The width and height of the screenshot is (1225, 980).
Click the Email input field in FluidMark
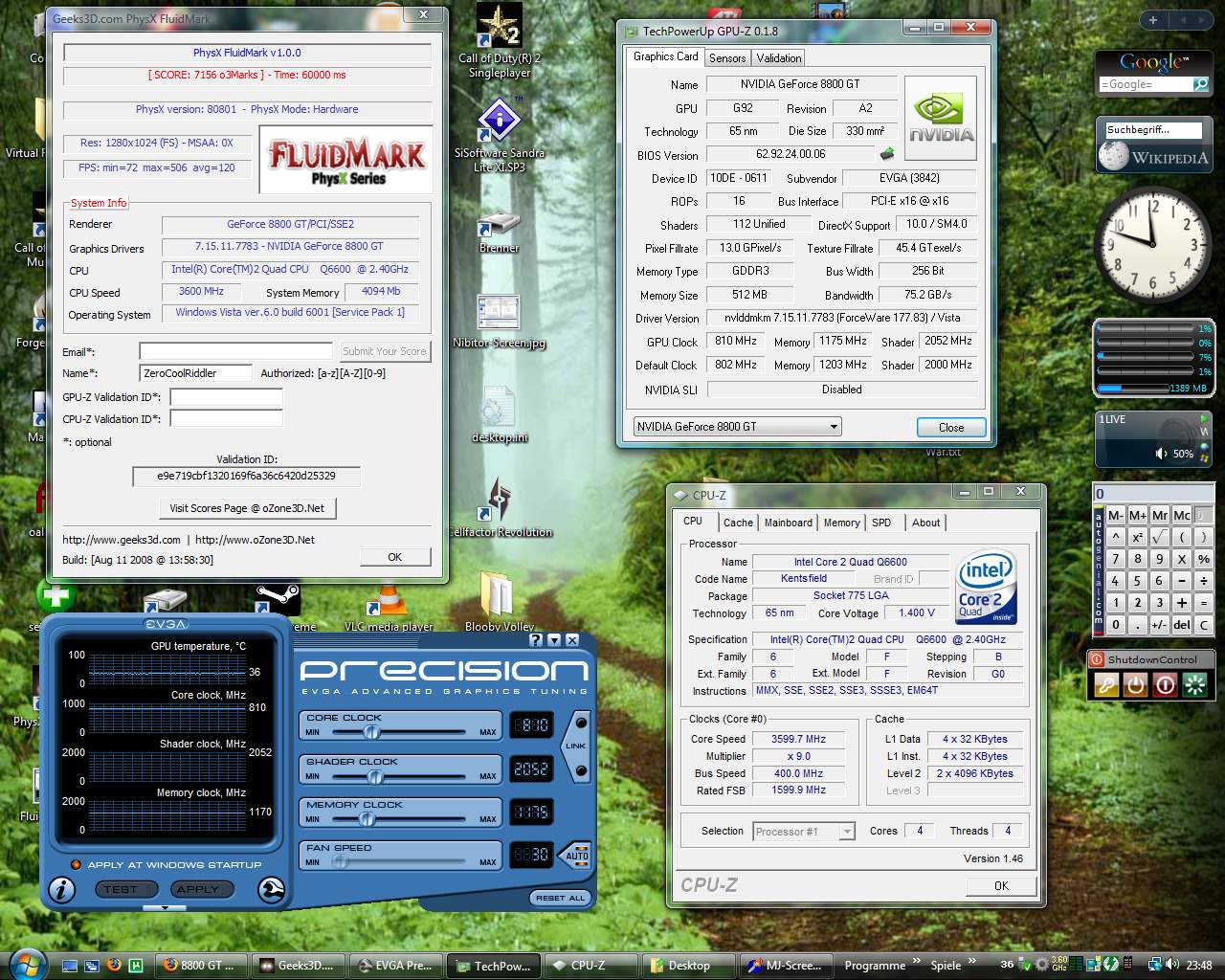point(235,351)
